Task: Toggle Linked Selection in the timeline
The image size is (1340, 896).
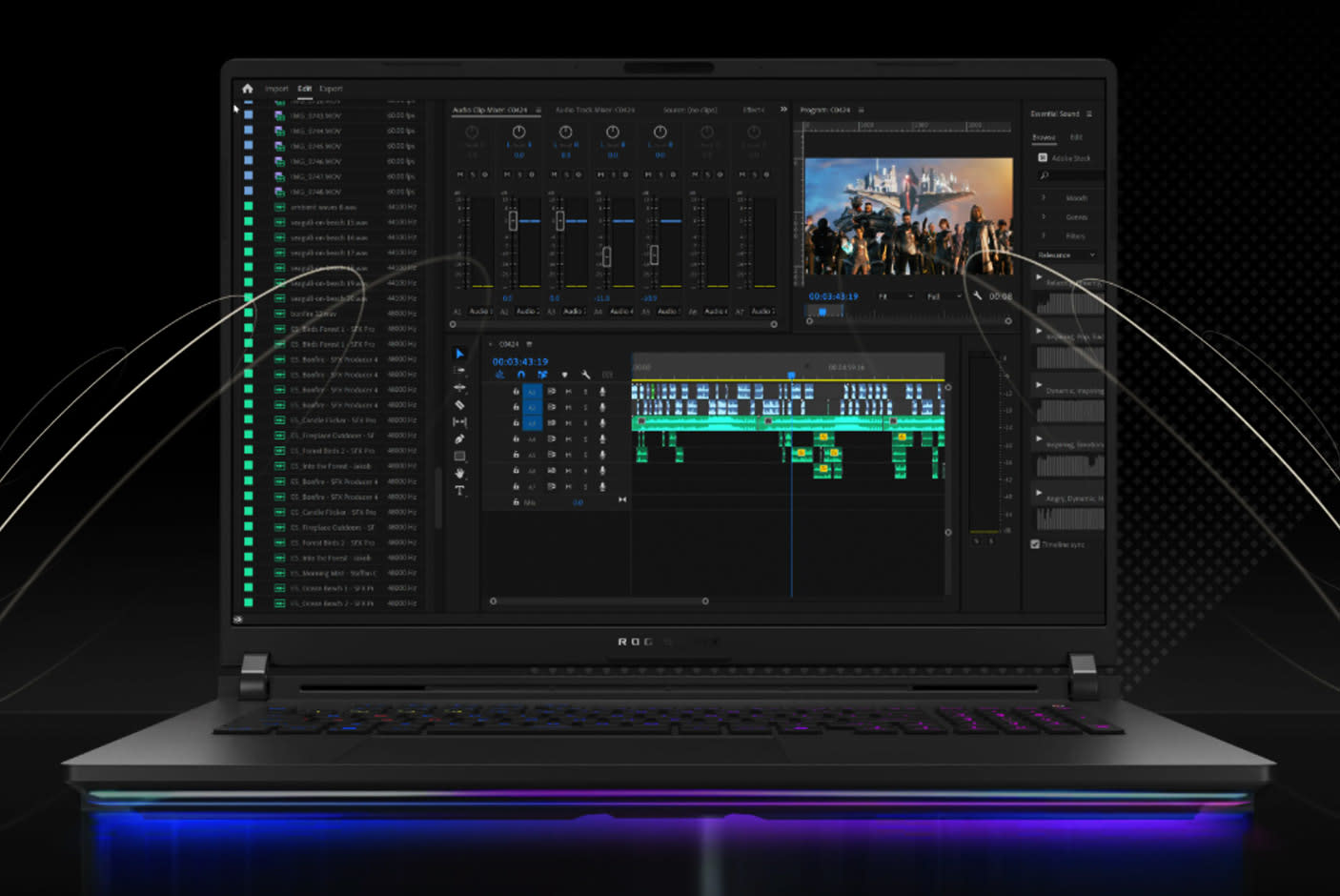Action: [542, 375]
